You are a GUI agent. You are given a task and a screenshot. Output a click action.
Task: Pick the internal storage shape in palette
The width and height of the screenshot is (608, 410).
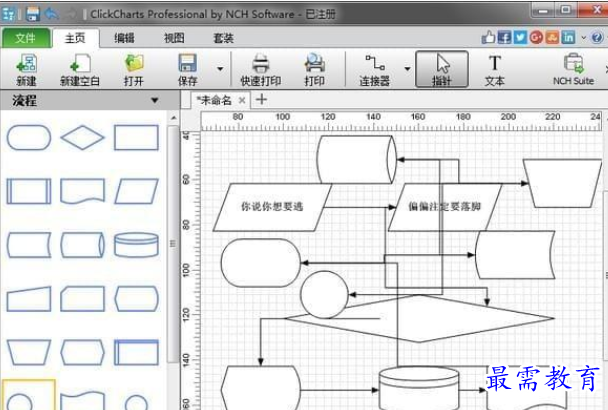tap(136, 353)
